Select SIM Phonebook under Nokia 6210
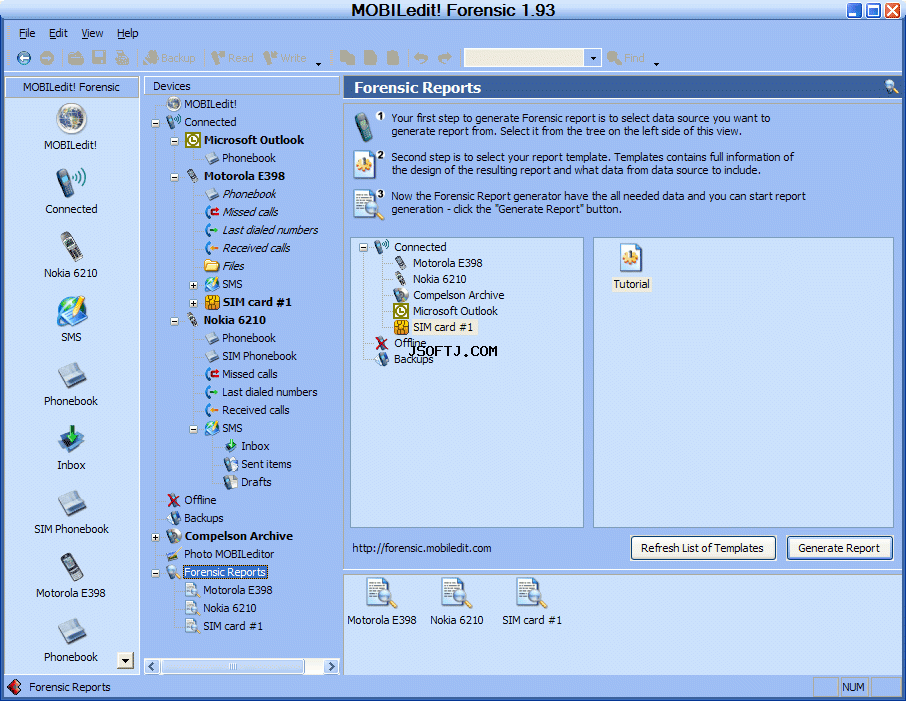Screen dimensions: 906x701 259,356
